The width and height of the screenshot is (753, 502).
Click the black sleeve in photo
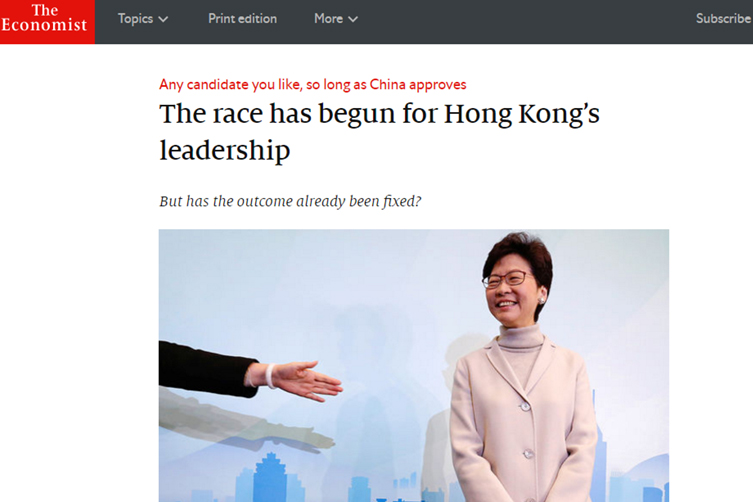point(206,369)
